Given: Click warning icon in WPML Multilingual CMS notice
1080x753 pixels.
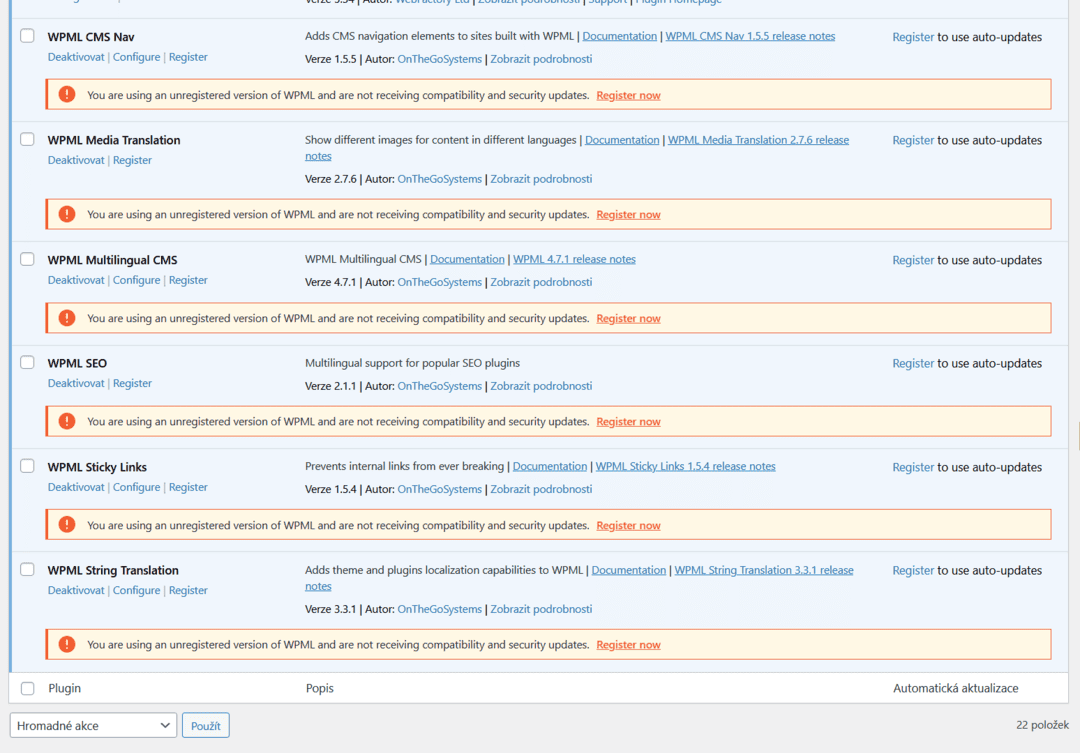Looking at the screenshot, I should [67, 318].
